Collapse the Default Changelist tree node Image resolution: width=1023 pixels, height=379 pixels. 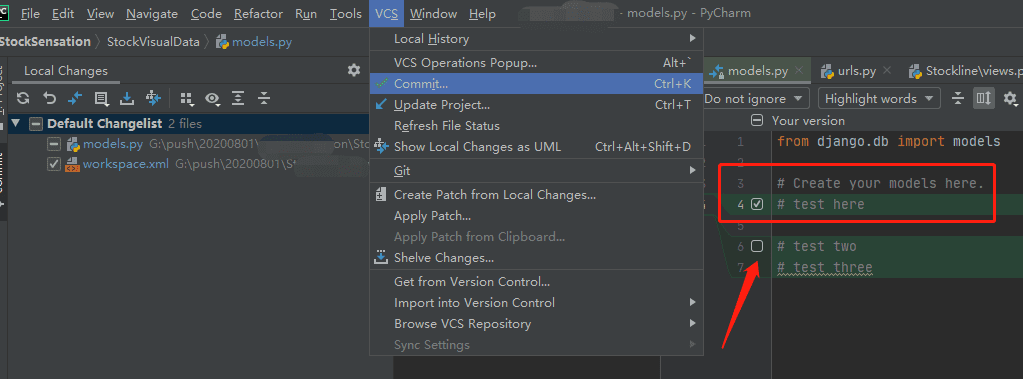(x=16, y=123)
